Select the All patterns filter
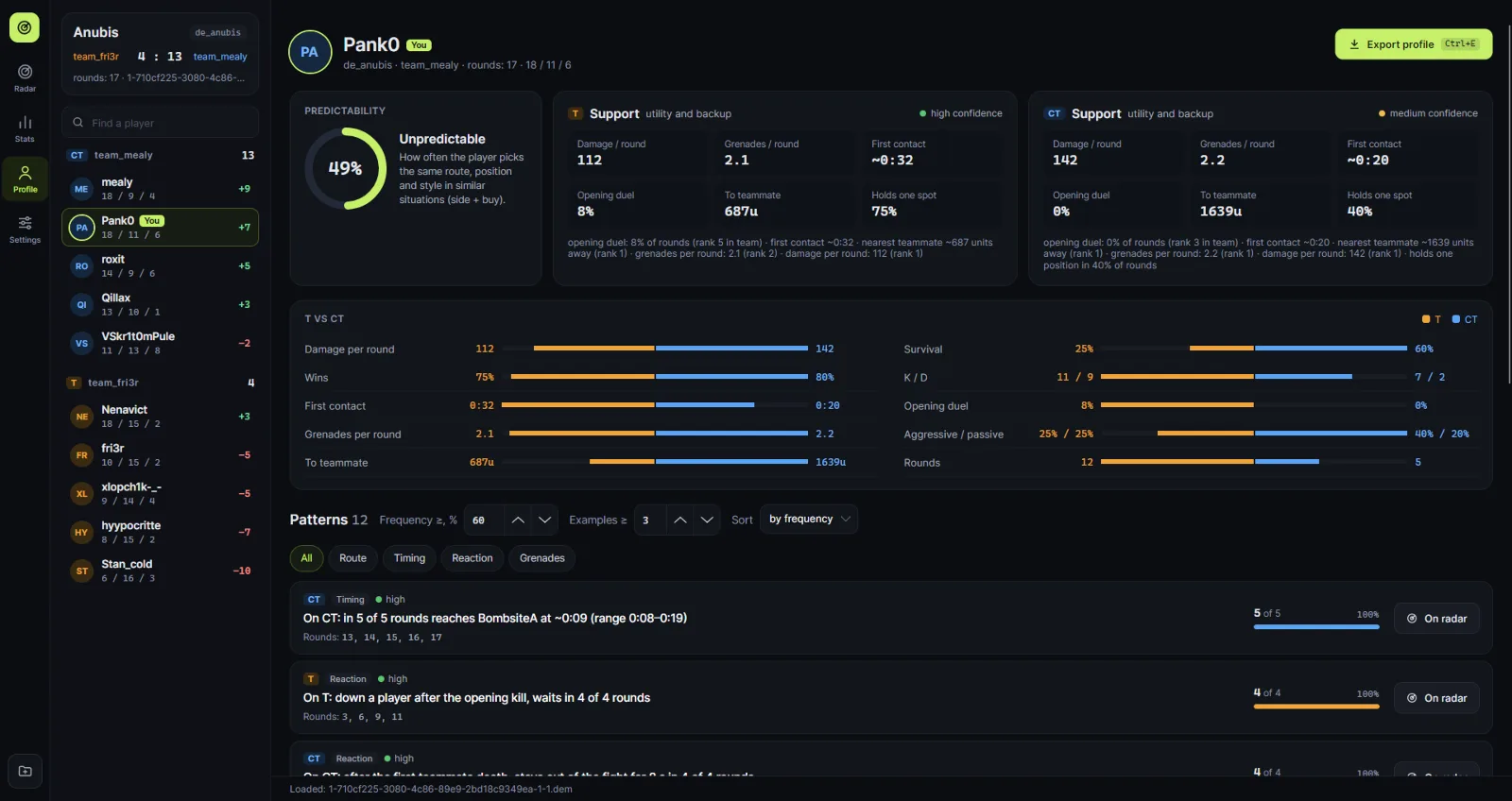 coord(306,558)
